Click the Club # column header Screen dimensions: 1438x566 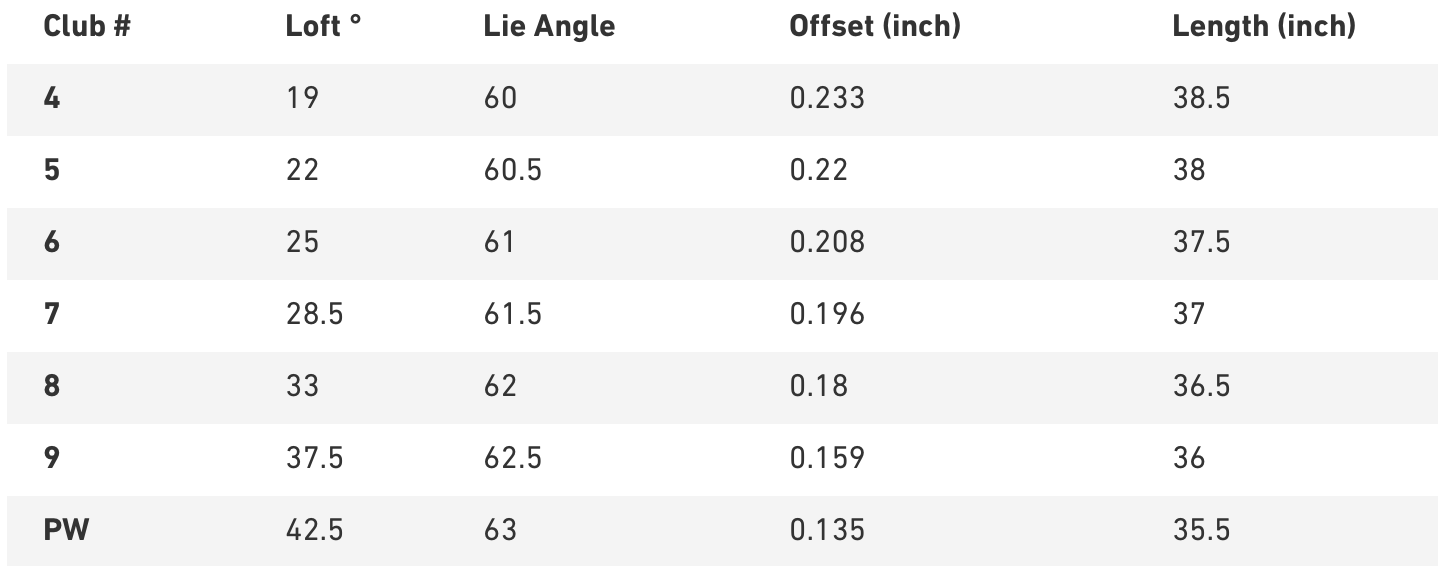click(87, 27)
